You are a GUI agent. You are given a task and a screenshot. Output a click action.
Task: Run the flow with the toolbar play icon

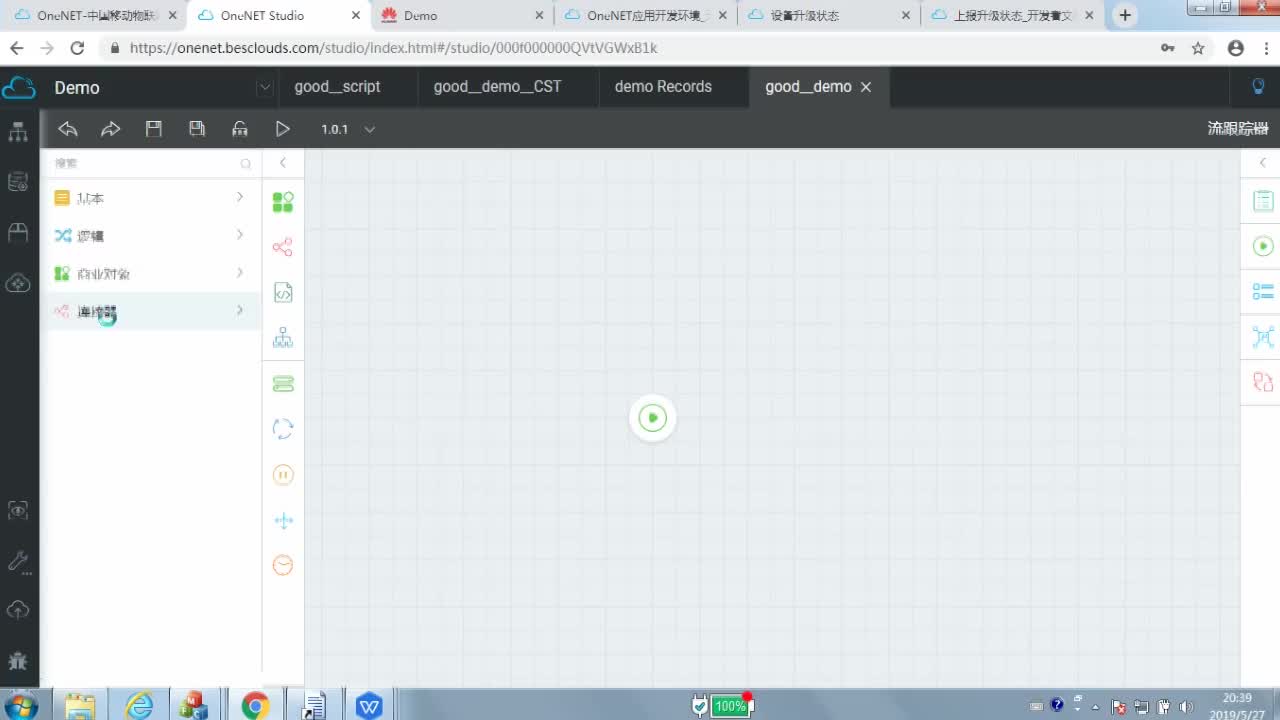point(283,128)
